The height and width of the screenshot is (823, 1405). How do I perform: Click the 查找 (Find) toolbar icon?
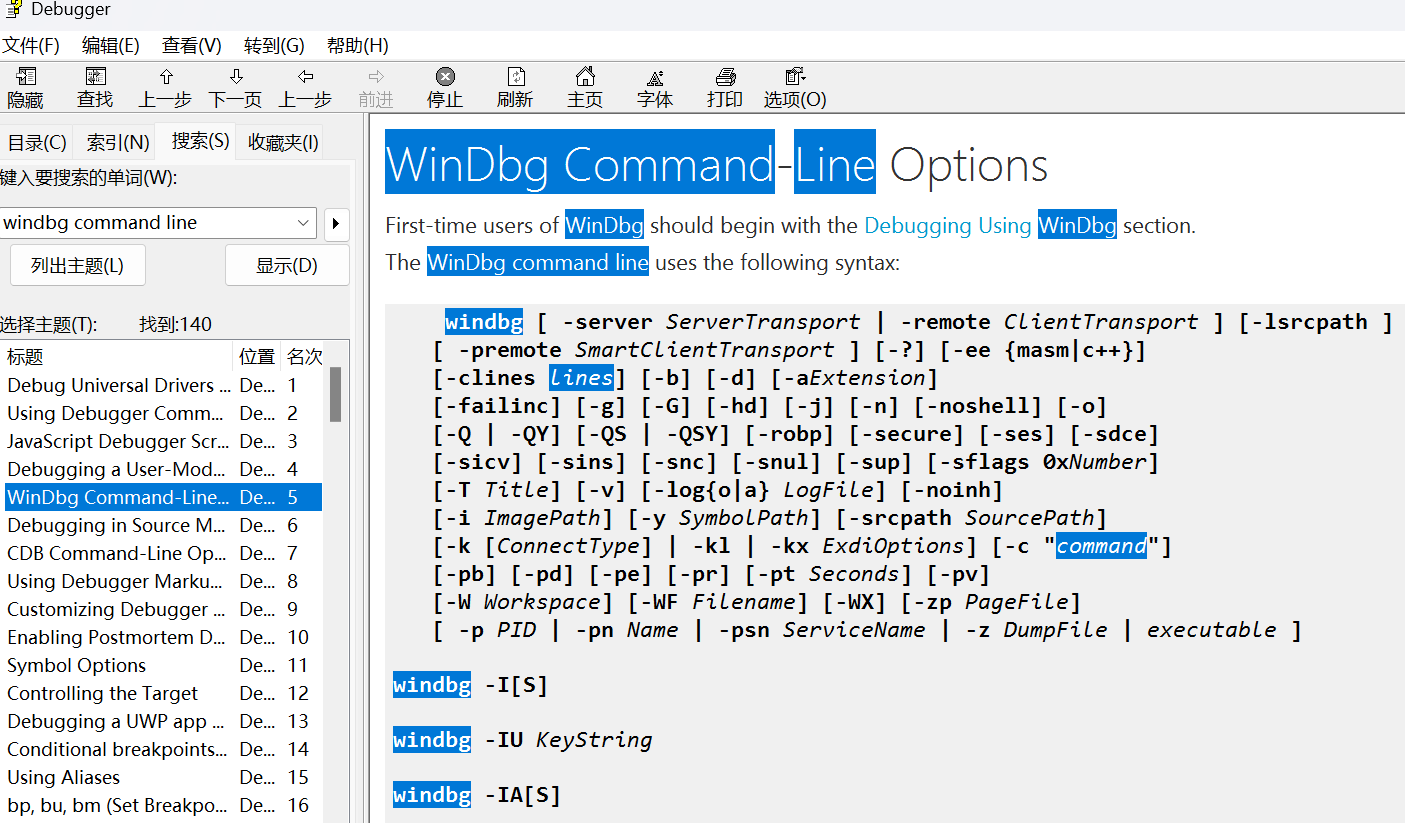click(95, 88)
